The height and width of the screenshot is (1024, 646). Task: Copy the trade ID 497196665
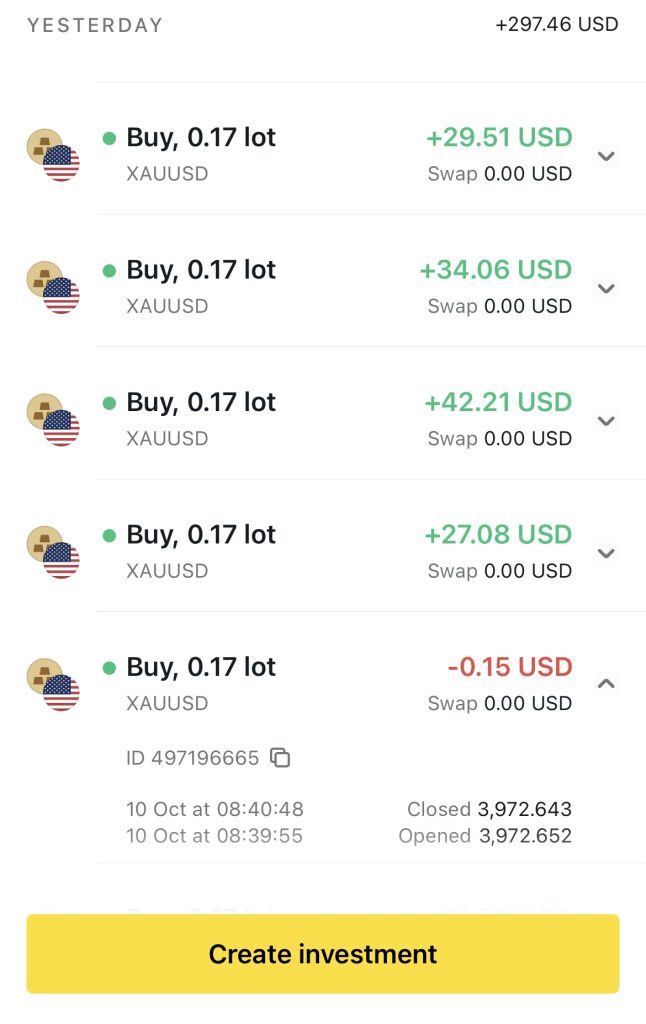pyautogui.click(x=281, y=758)
